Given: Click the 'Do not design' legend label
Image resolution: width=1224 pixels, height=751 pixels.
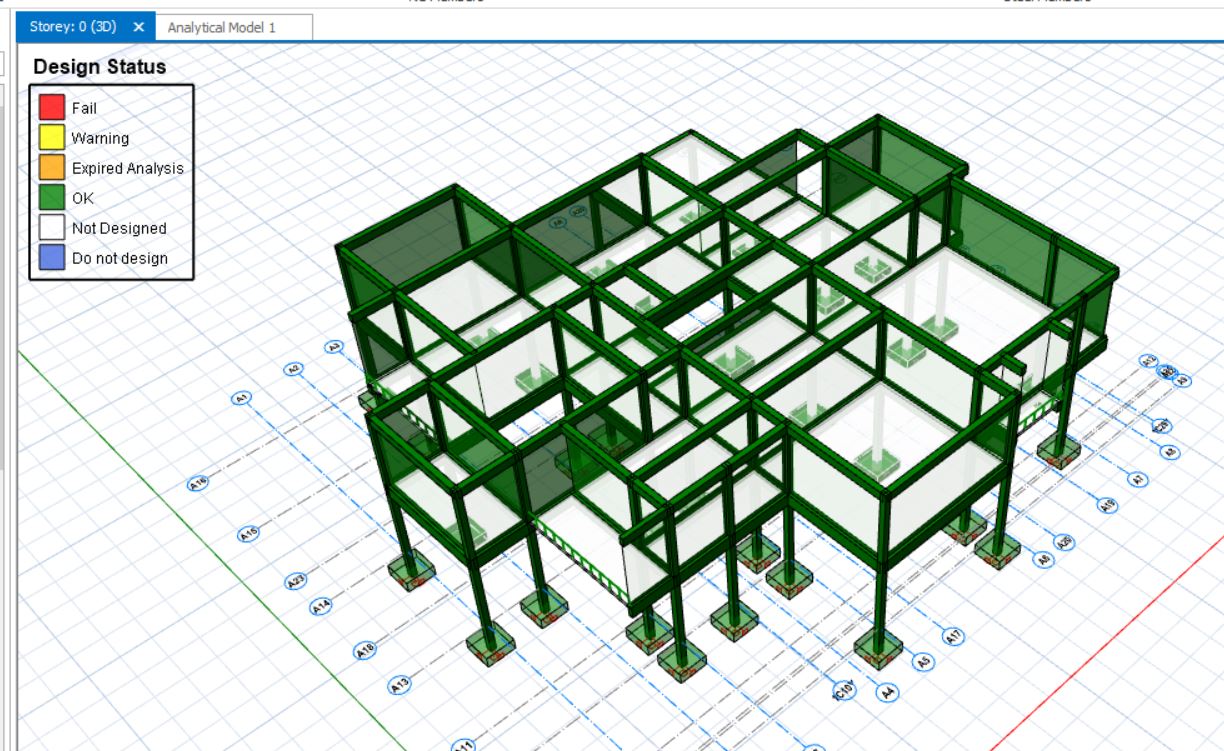Looking at the screenshot, I should point(120,258).
